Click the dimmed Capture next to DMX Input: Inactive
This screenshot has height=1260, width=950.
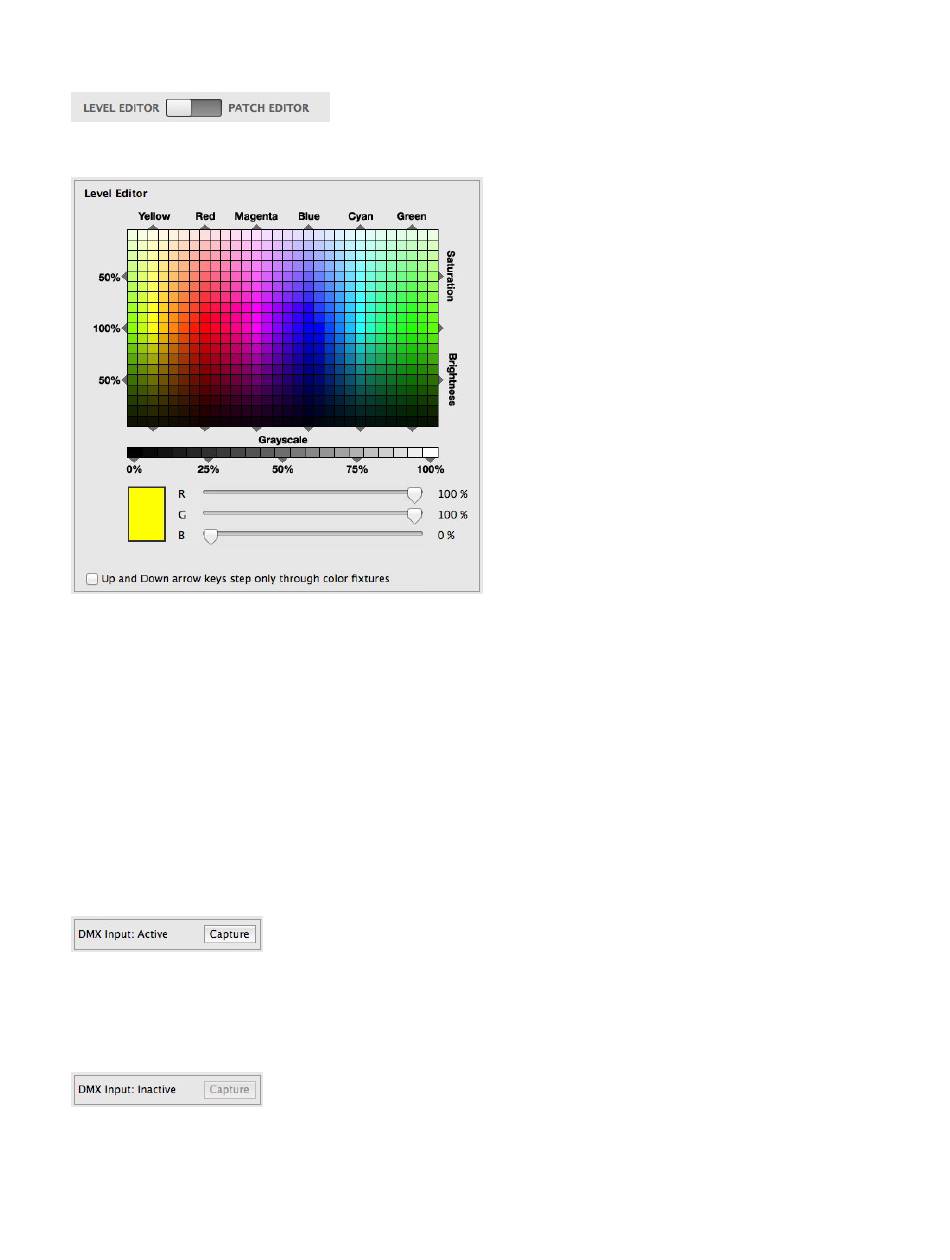230,1089
